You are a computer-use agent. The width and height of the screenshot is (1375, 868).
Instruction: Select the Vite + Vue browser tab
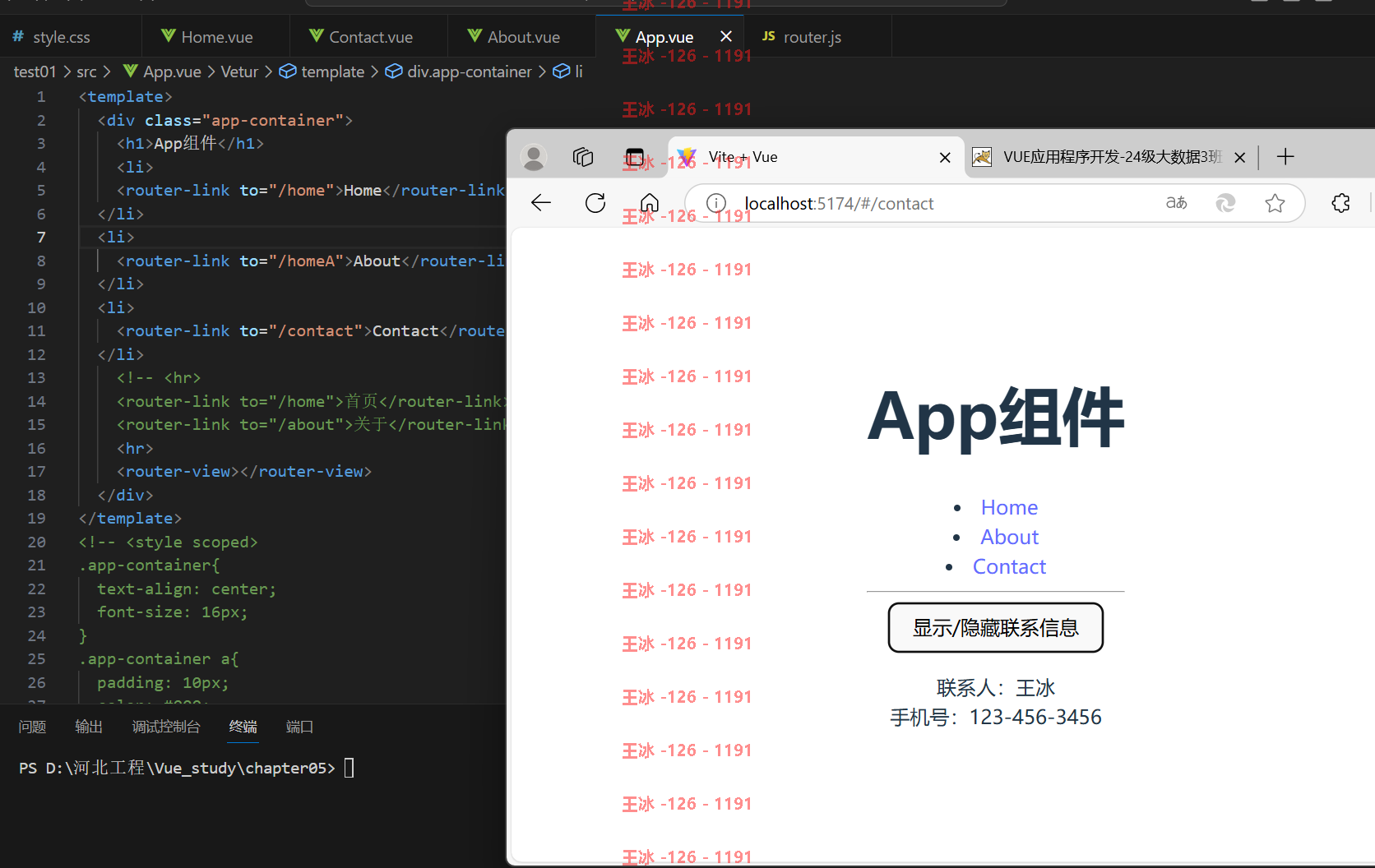814,157
